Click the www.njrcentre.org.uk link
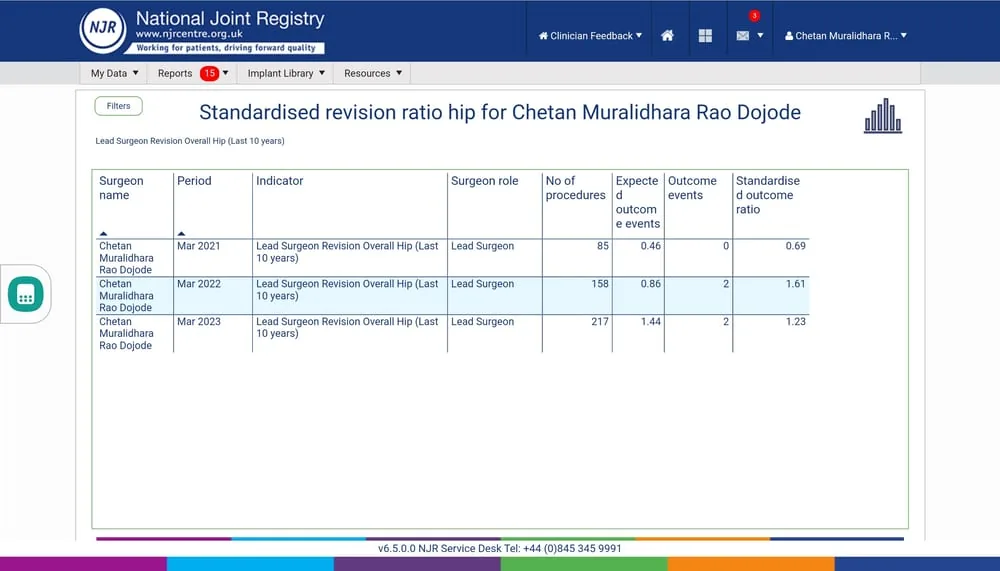Screen dimensions: 1000x571 [189, 34]
